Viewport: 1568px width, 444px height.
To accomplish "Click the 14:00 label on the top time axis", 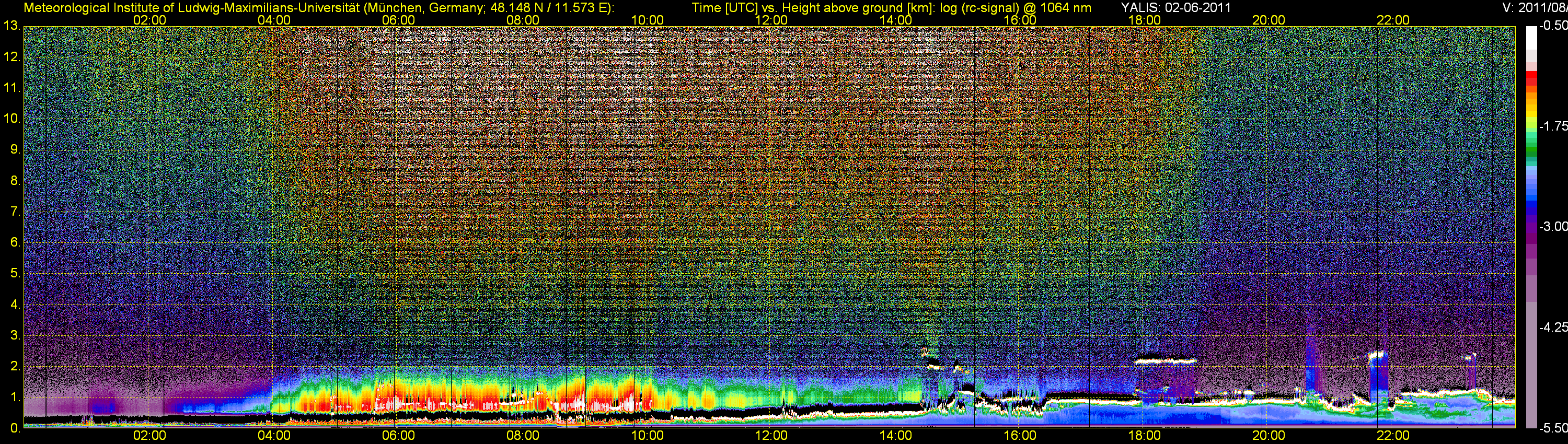I will click(x=895, y=20).
